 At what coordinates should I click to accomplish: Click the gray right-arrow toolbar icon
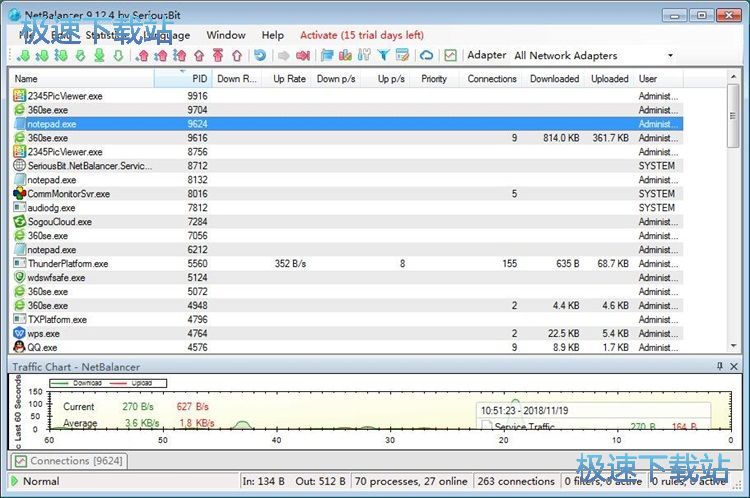point(284,55)
